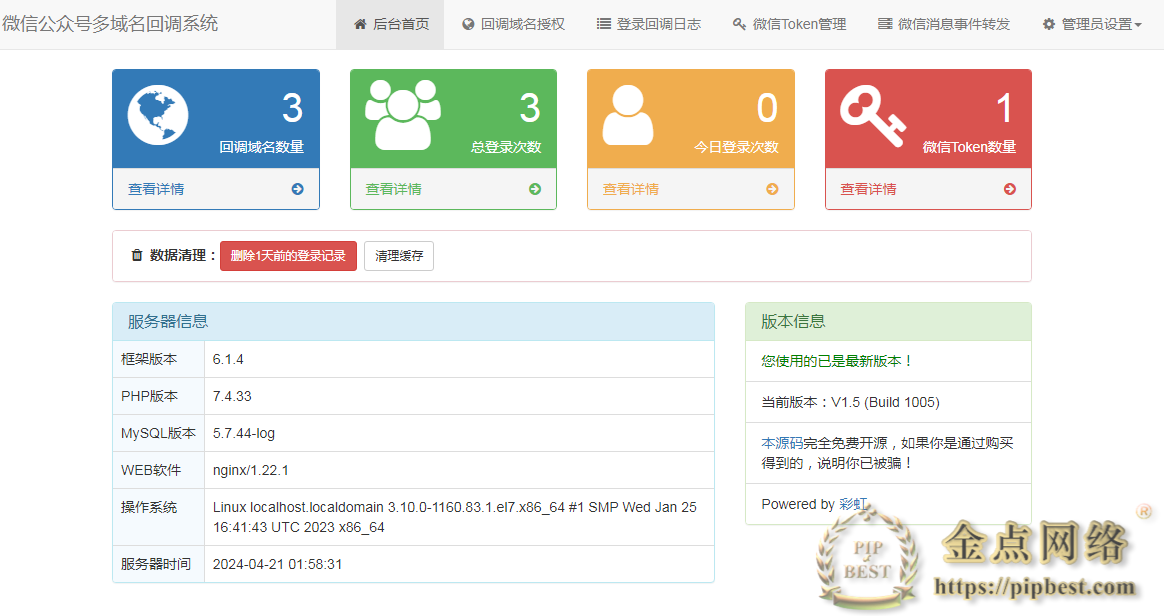The width and height of the screenshot is (1164, 616).
Task: Switch to the 登录回调日志 tab
Action: click(649, 23)
